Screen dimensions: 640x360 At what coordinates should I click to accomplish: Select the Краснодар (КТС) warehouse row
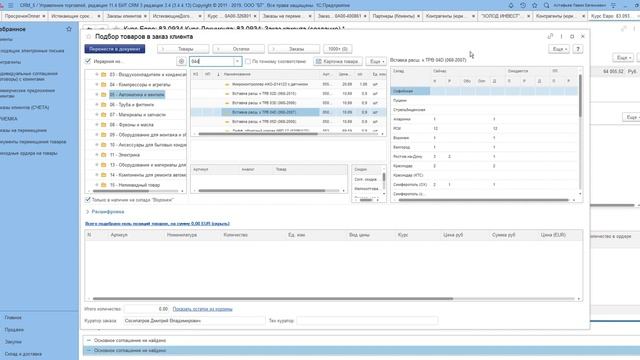point(484,175)
